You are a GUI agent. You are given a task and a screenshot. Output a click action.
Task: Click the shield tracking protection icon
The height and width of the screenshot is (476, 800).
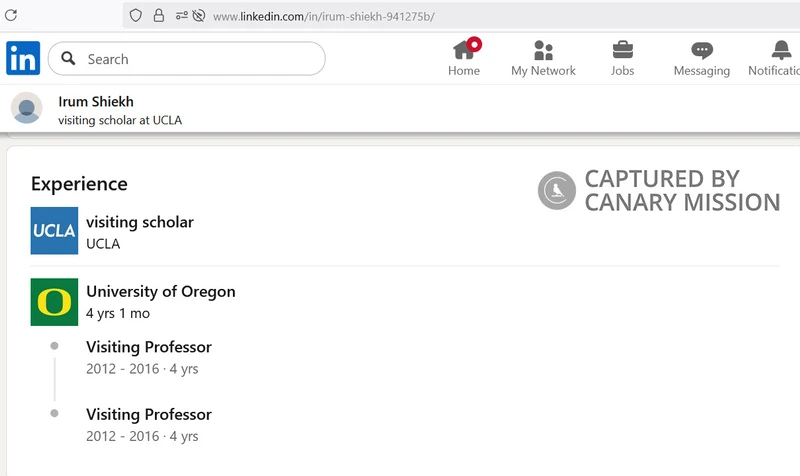(x=135, y=16)
